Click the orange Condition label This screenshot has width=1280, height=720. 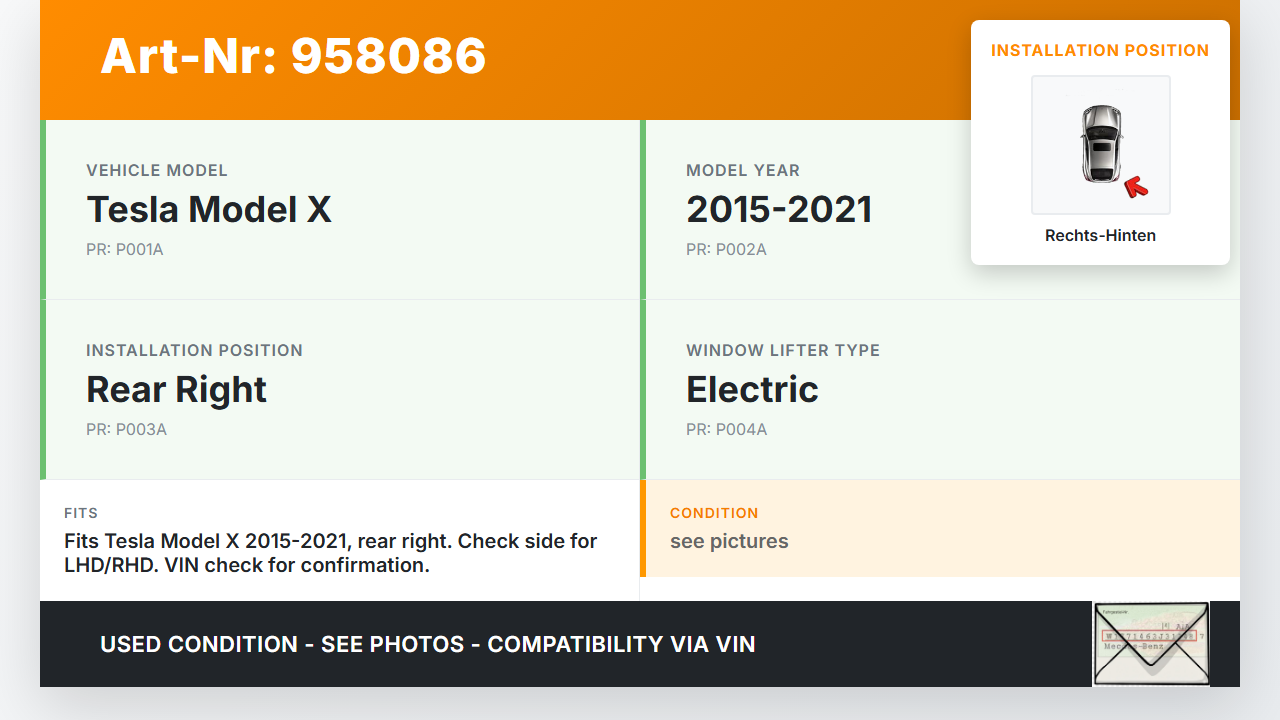click(x=714, y=513)
